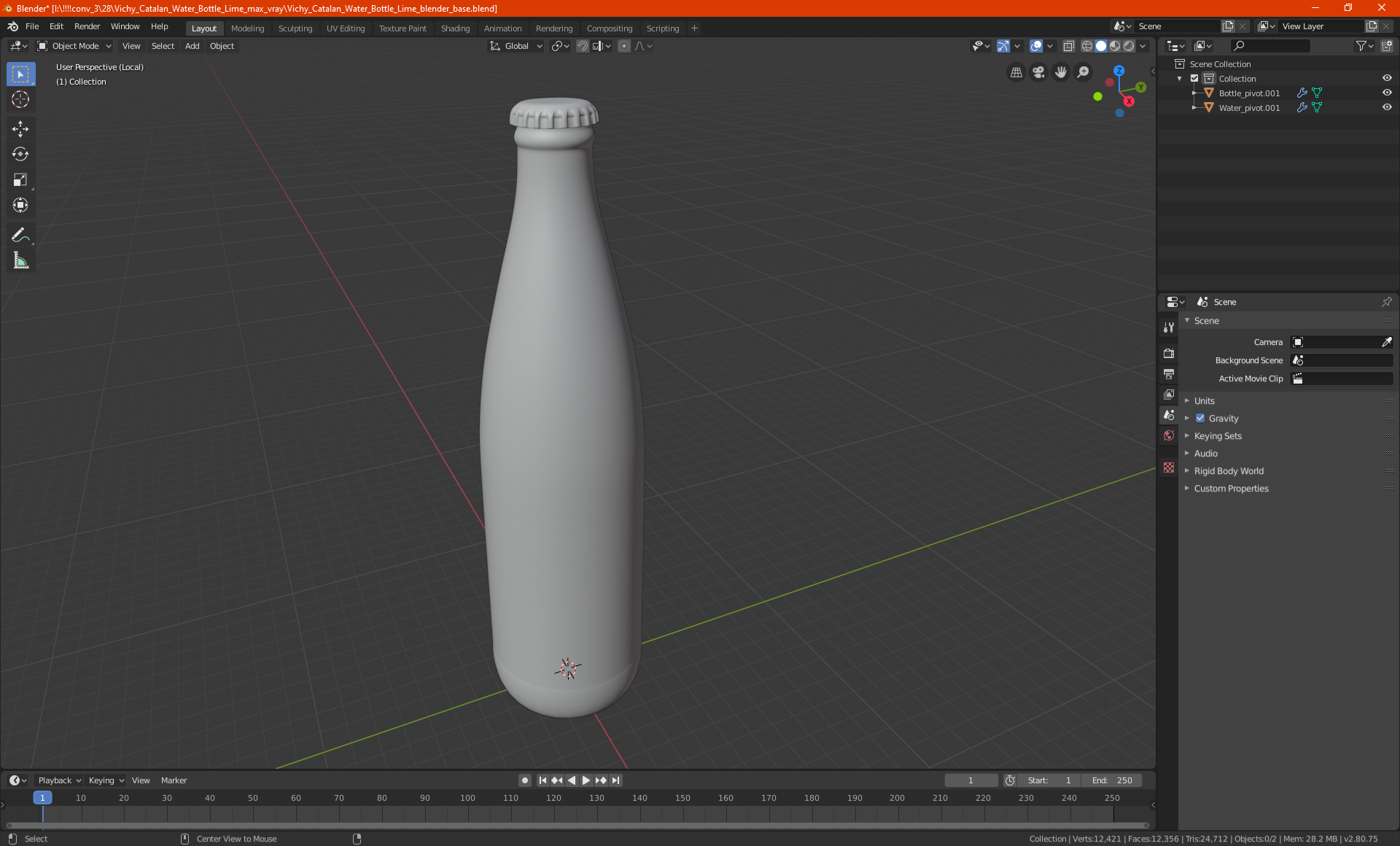This screenshot has width=1400, height=846.
Task: Open the Keying dropdown
Action: (x=106, y=780)
